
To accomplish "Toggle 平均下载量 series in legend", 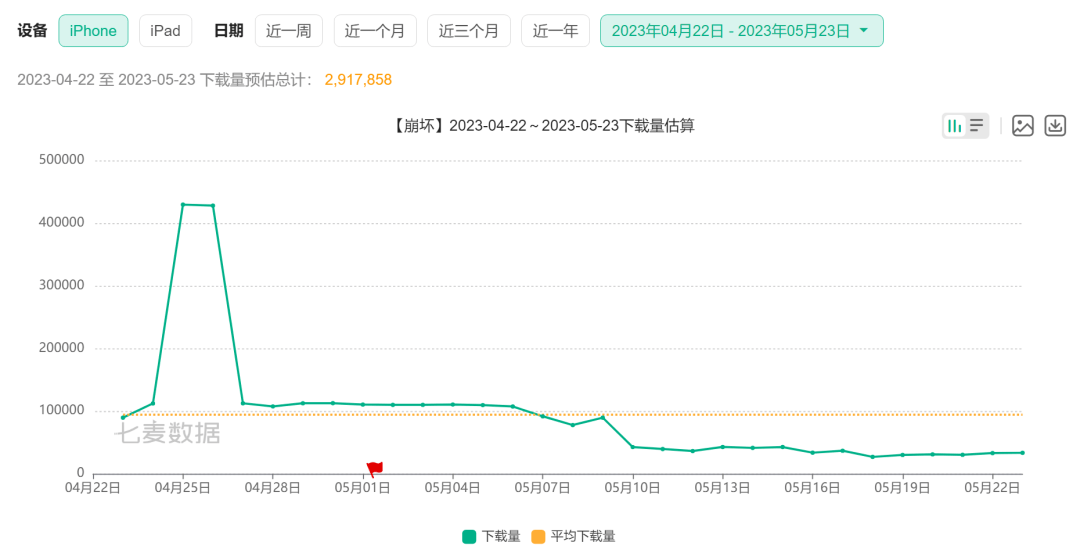I will (x=573, y=537).
